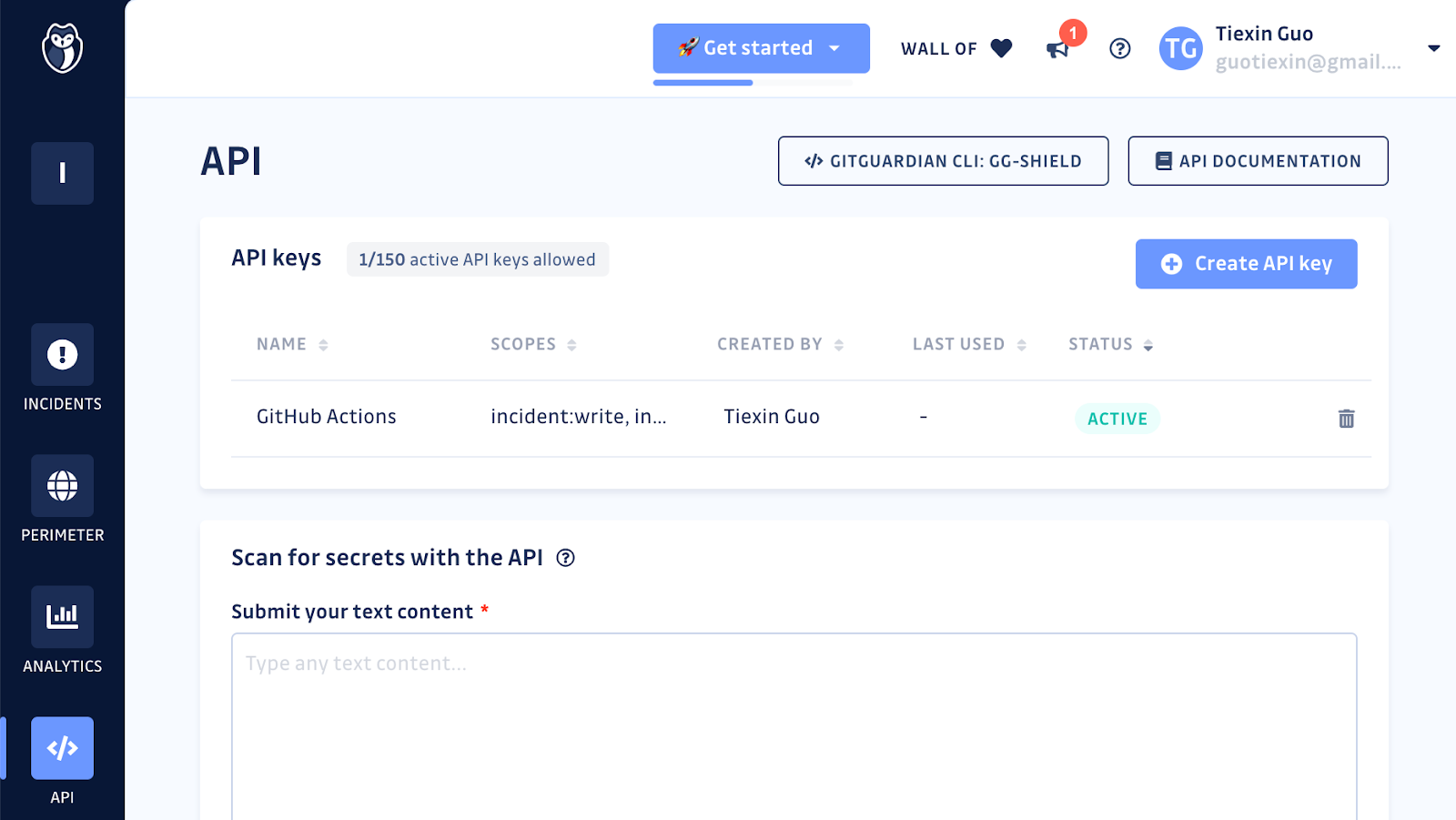Click the Create API key button
This screenshot has height=820, width=1456.
(x=1246, y=263)
